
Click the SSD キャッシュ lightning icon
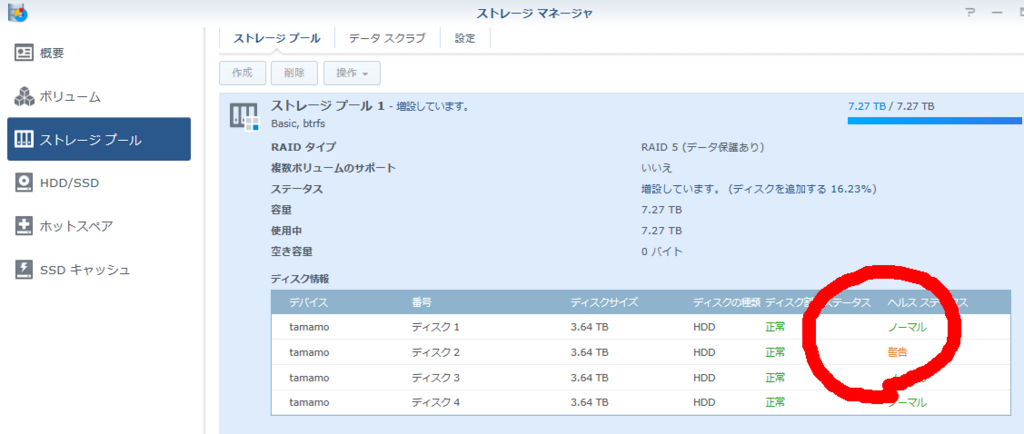24,270
